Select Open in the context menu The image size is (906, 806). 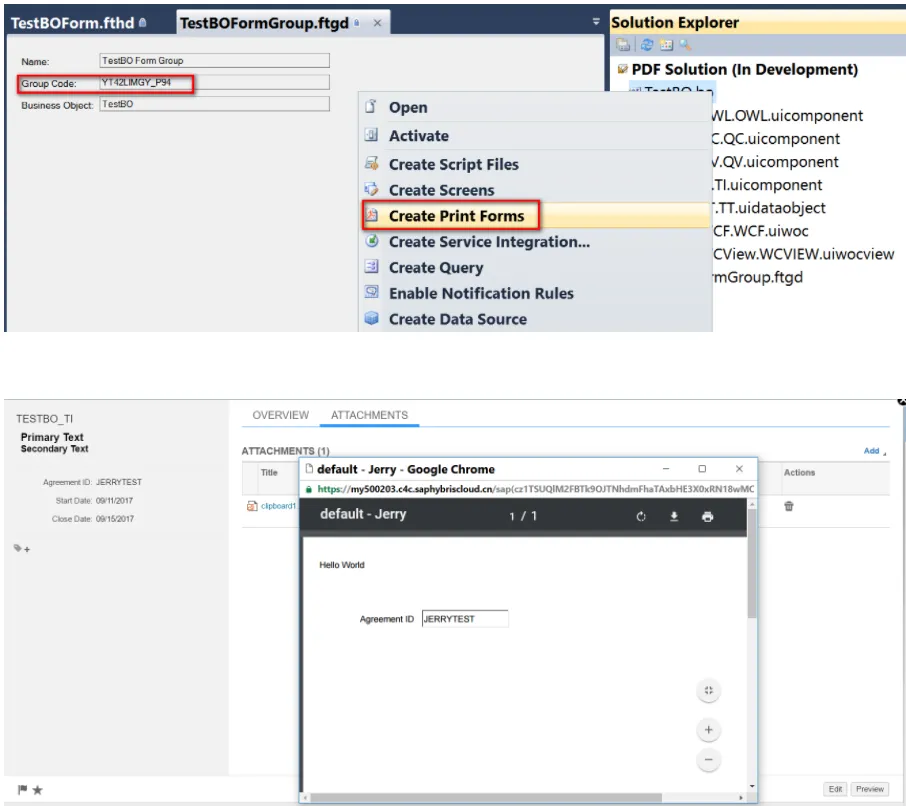point(408,107)
